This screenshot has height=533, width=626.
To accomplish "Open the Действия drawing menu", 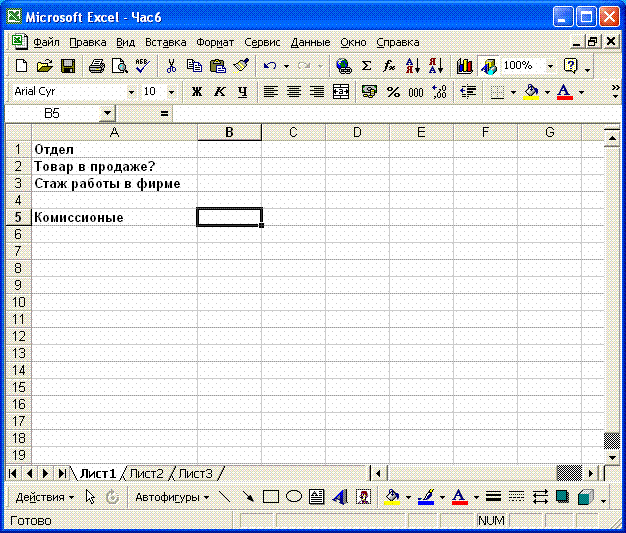I will [x=44, y=497].
